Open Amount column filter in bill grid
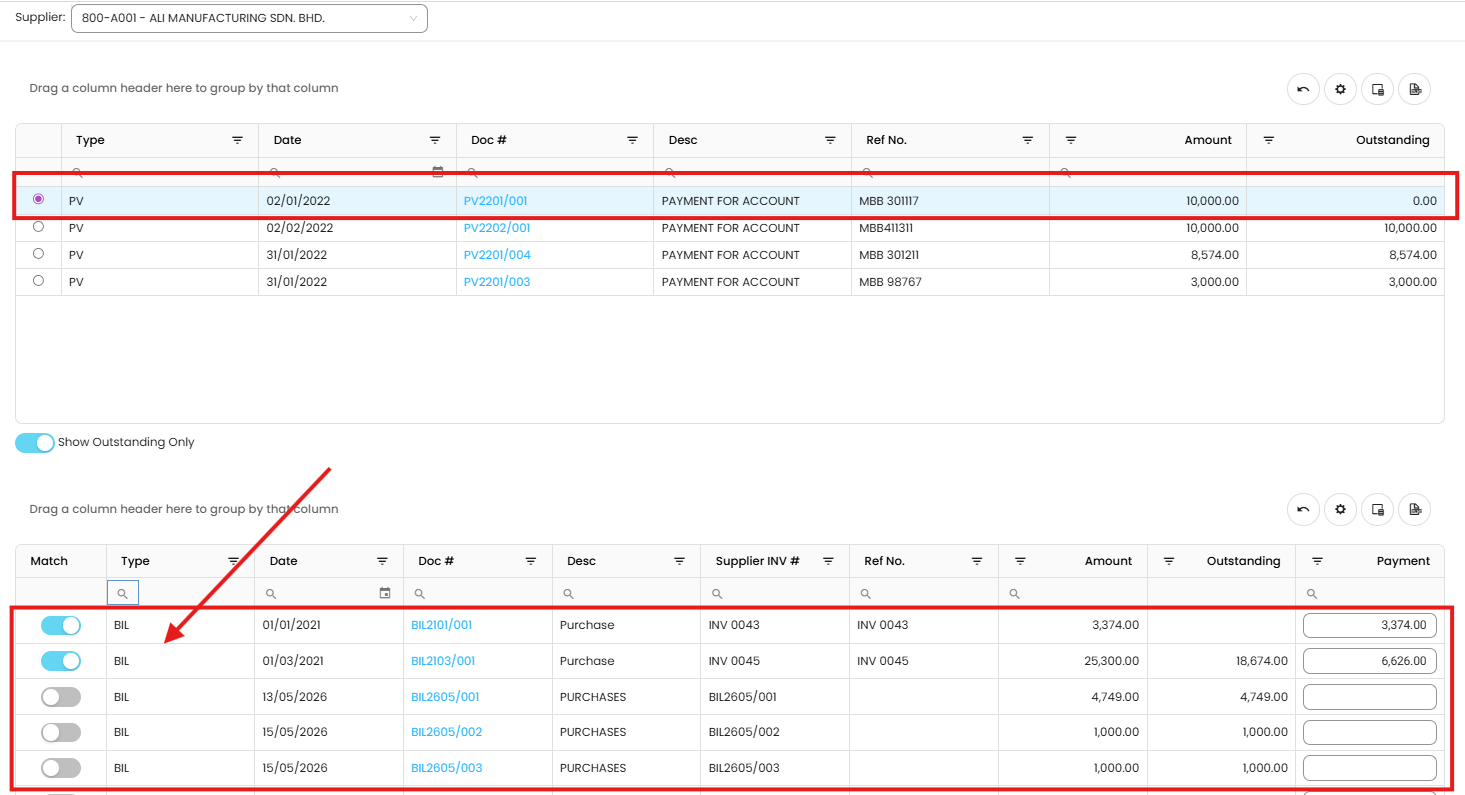 coord(1020,561)
